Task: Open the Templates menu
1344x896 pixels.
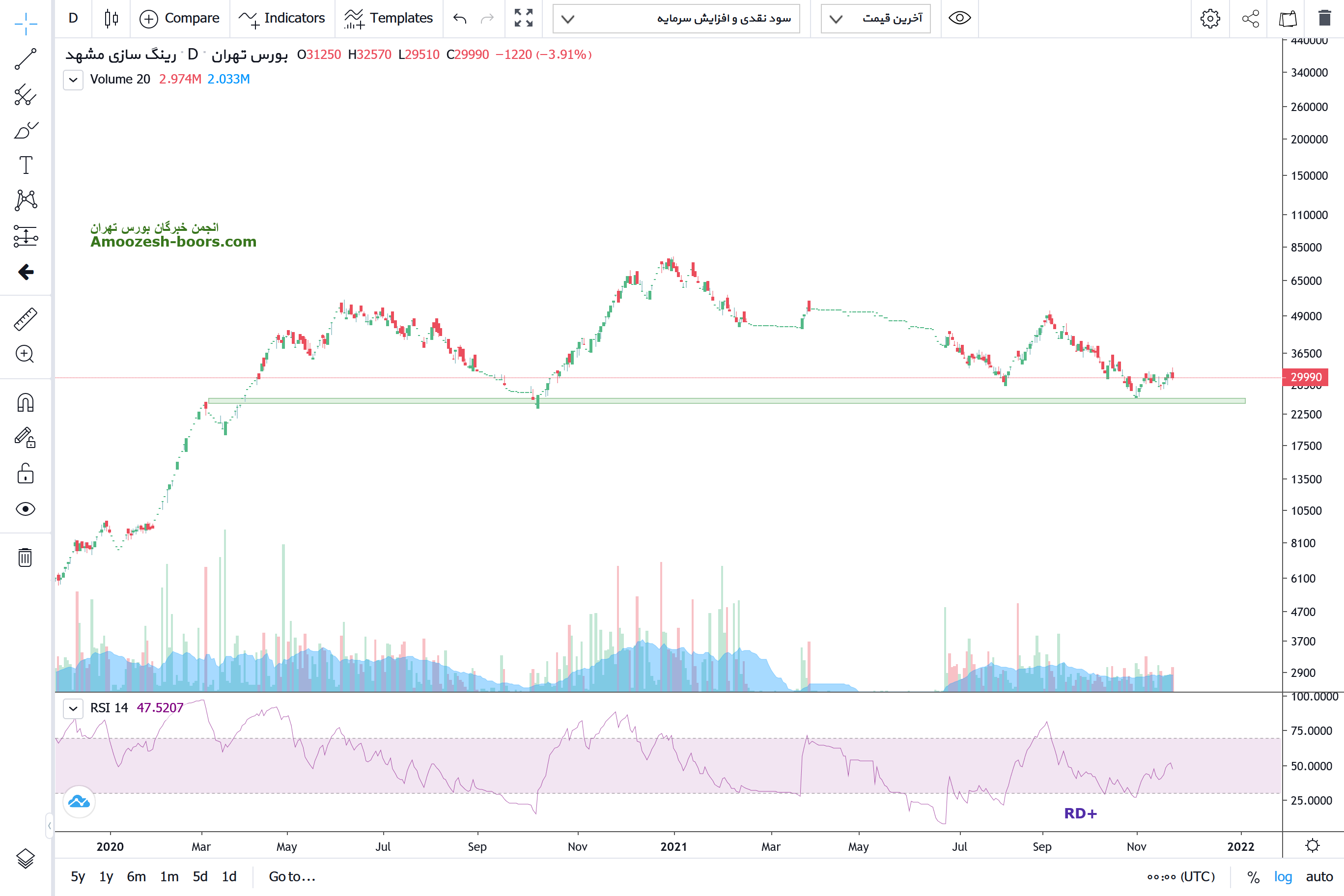Action: click(389, 18)
